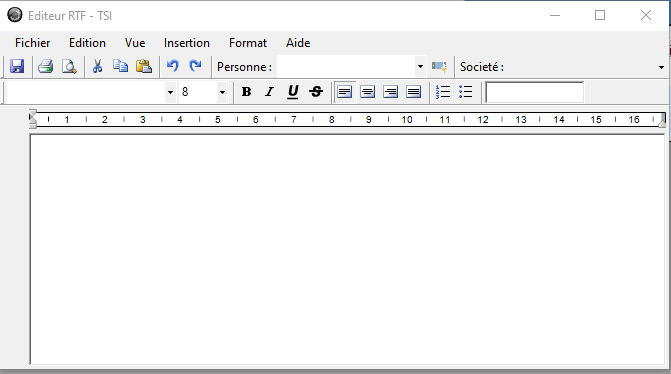Click the Copy icon

tap(121, 66)
